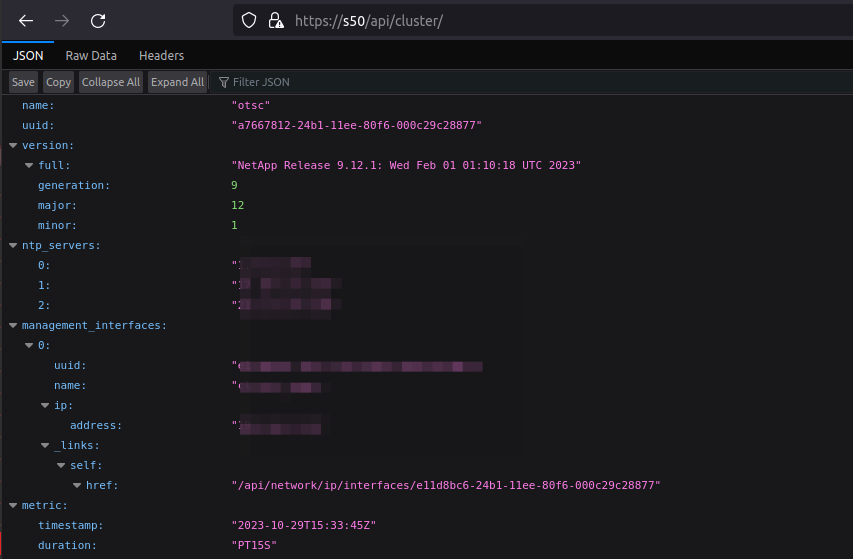Open the Headers tab

(x=161, y=56)
